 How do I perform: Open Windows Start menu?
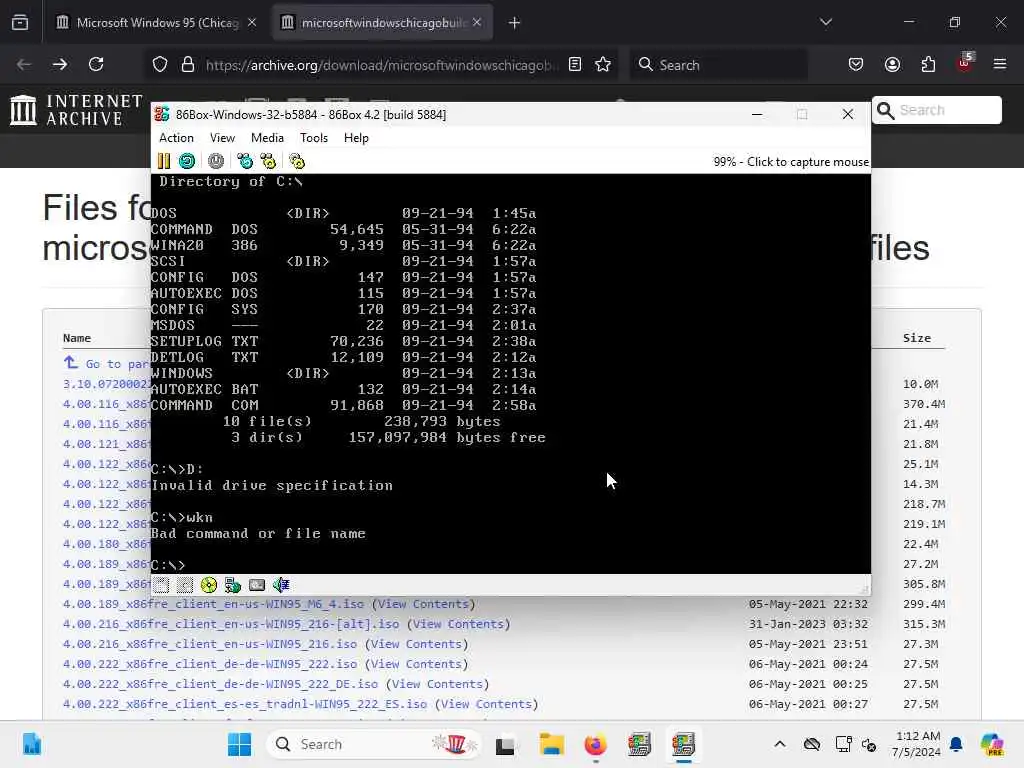tap(240, 744)
